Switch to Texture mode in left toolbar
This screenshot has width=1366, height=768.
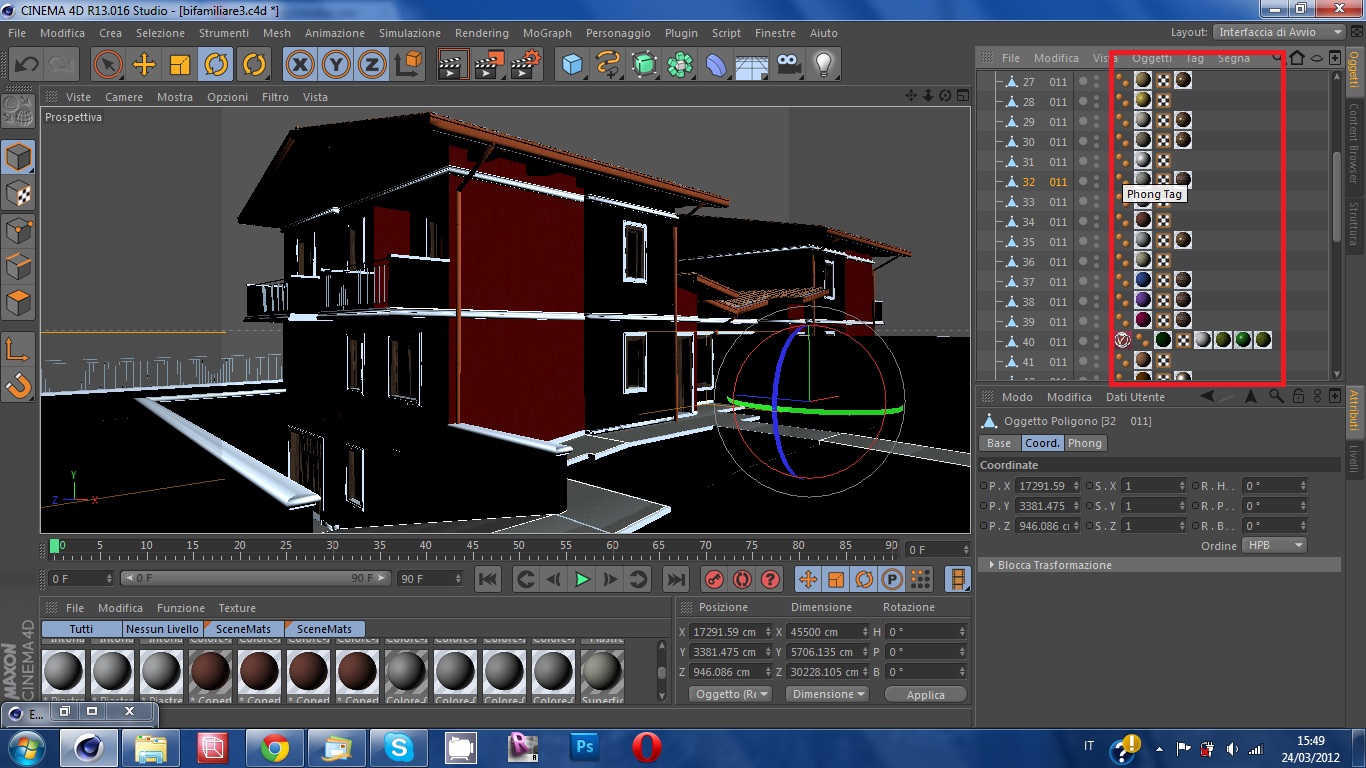(19, 193)
